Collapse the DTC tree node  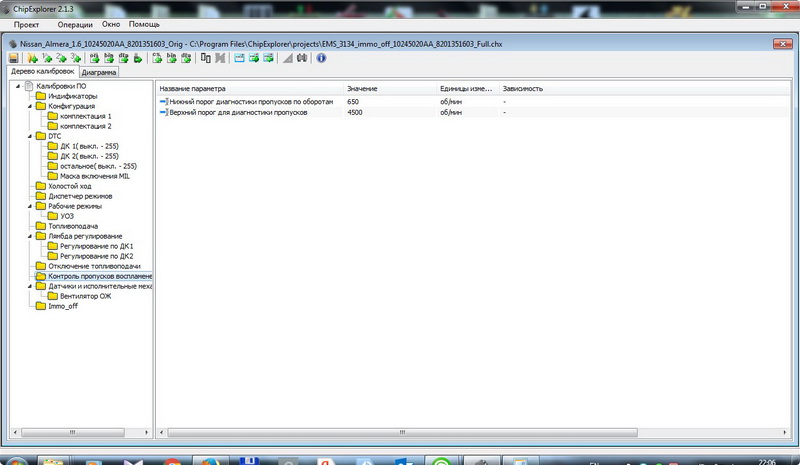click(x=30, y=136)
